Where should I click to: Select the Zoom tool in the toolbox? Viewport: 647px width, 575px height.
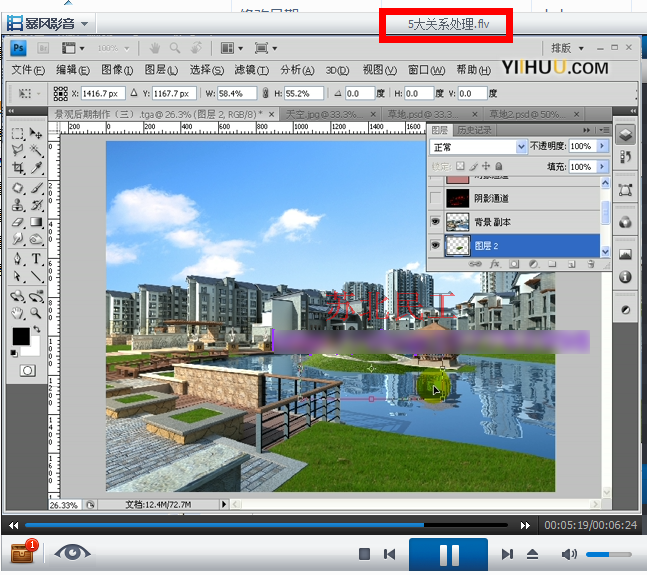[x=36, y=313]
